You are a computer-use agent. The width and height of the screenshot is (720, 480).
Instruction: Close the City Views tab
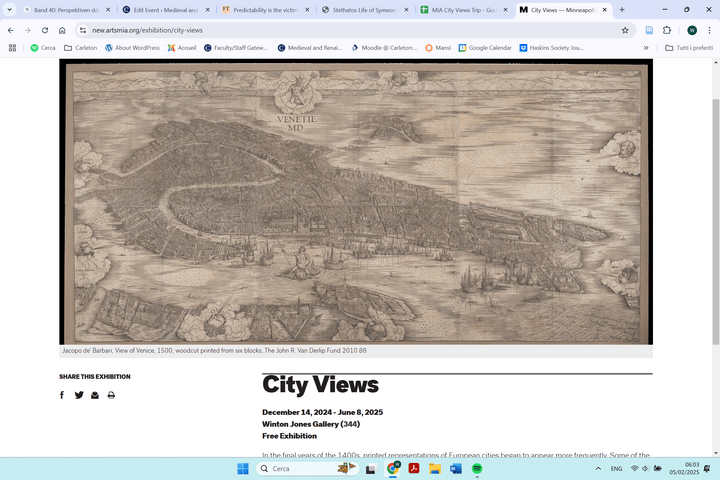(604, 10)
